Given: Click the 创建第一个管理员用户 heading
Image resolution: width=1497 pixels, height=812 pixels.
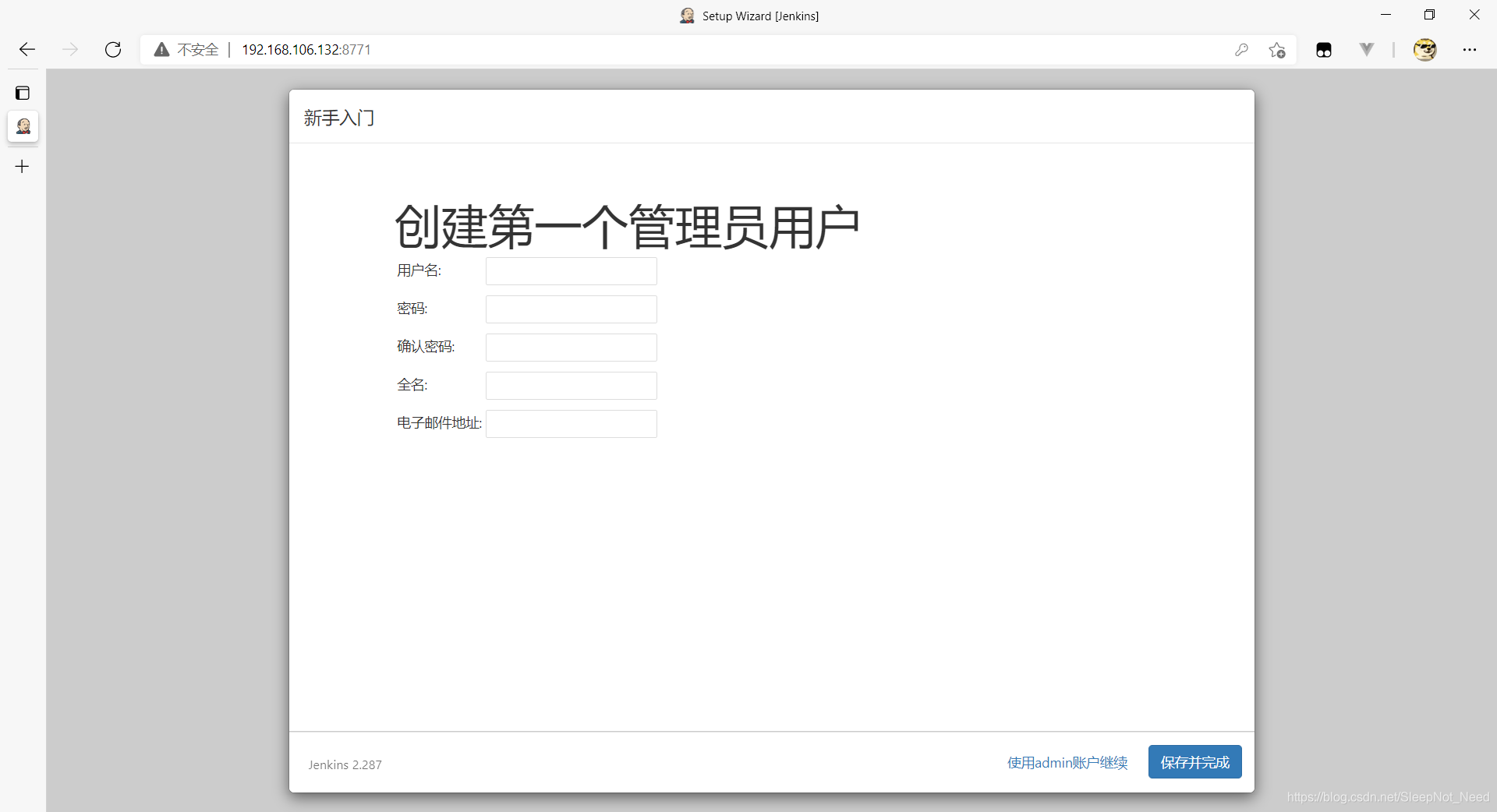Looking at the screenshot, I should (x=627, y=227).
